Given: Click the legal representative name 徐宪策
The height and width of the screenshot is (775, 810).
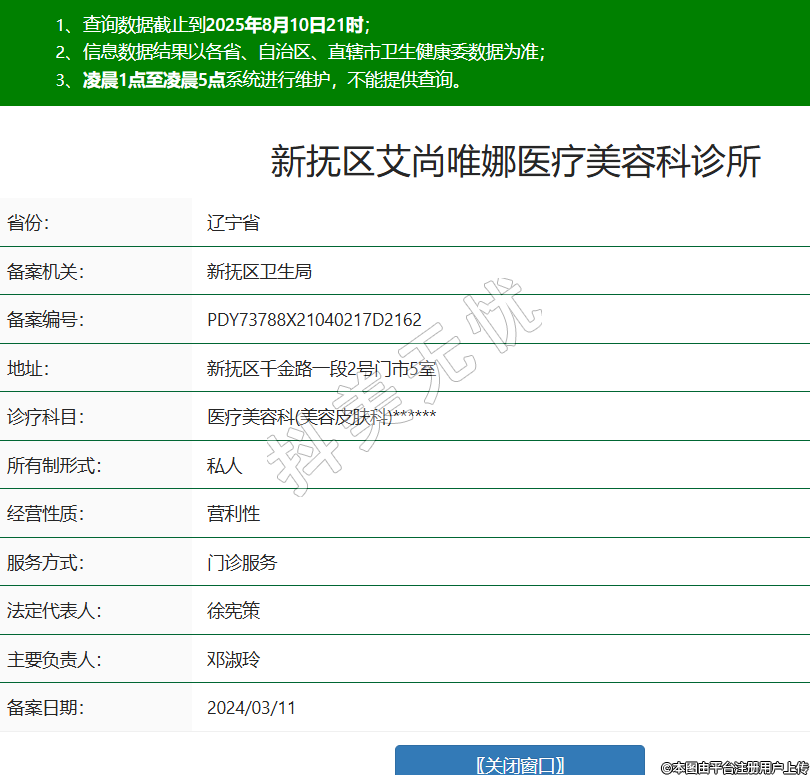Looking at the screenshot, I should pyautogui.click(x=233, y=611).
